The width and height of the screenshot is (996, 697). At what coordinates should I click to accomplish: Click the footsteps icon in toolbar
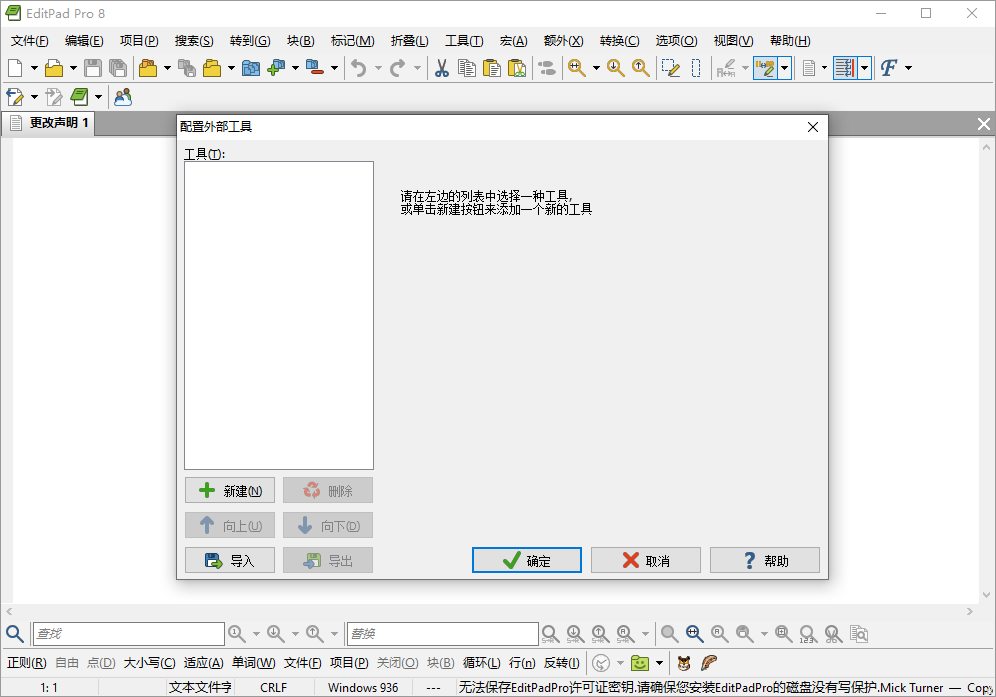pyautogui.click(x=546, y=68)
